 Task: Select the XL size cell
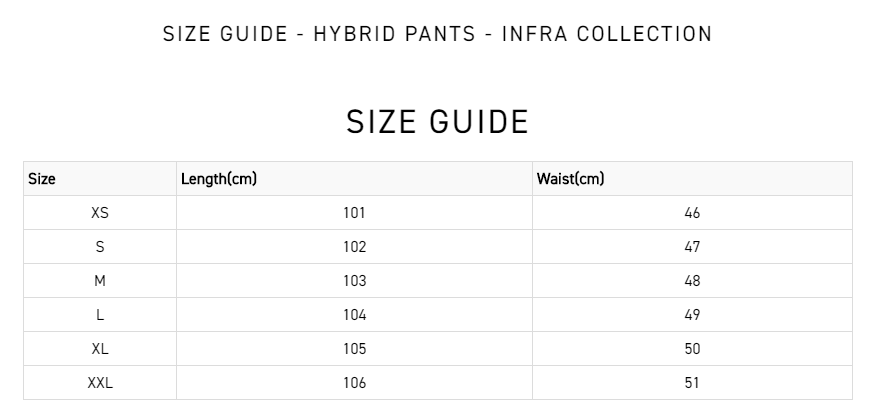pos(100,349)
